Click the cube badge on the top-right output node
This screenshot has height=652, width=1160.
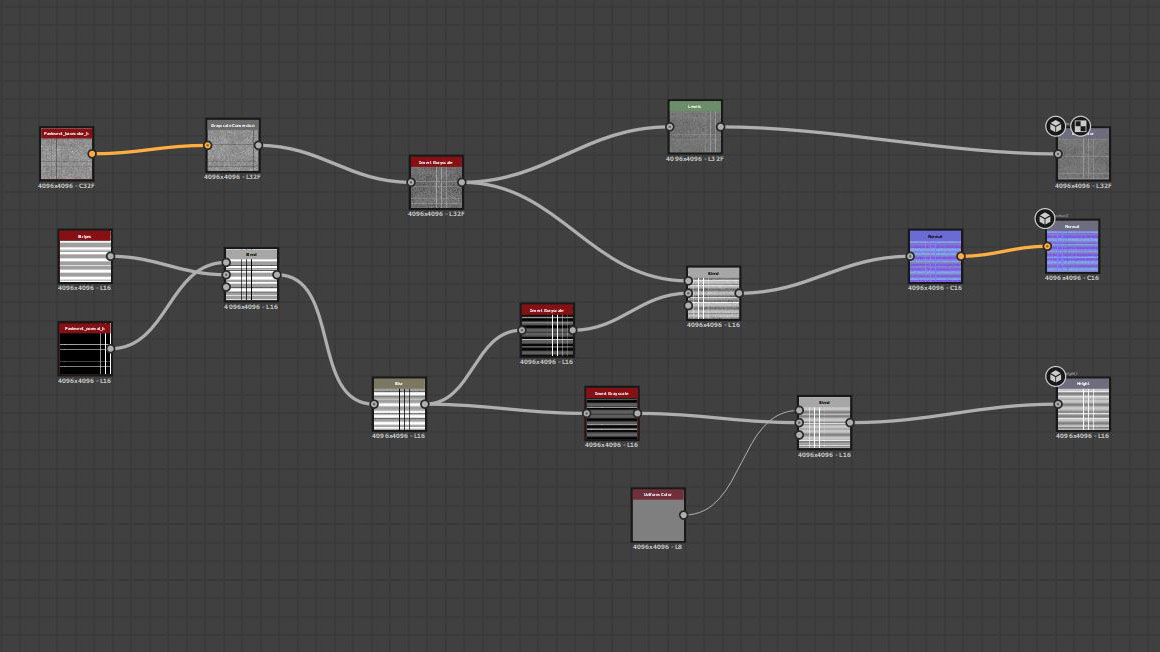[1055, 126]
